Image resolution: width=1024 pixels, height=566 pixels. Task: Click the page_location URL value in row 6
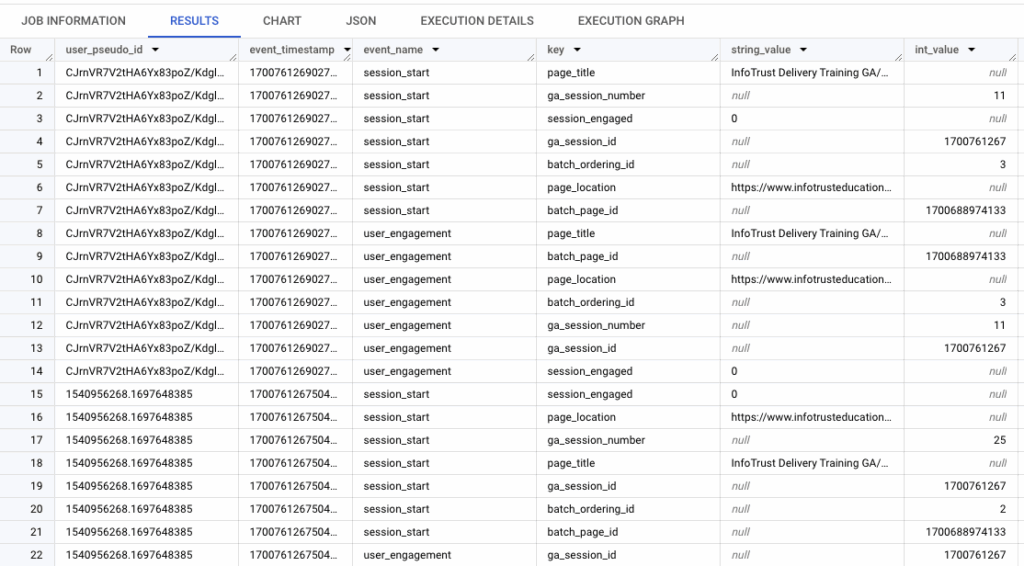pyautogui.click(x=810, y=188)
